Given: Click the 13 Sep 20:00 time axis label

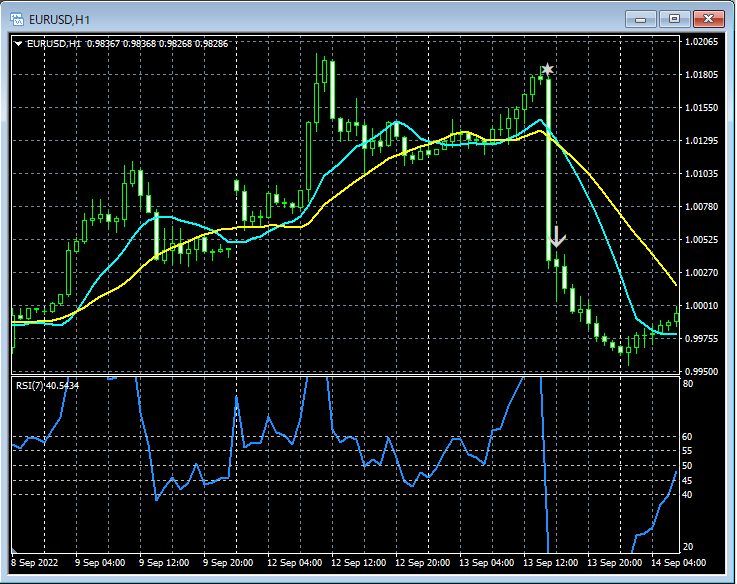Looking at the screenshot, I should 614,563.
